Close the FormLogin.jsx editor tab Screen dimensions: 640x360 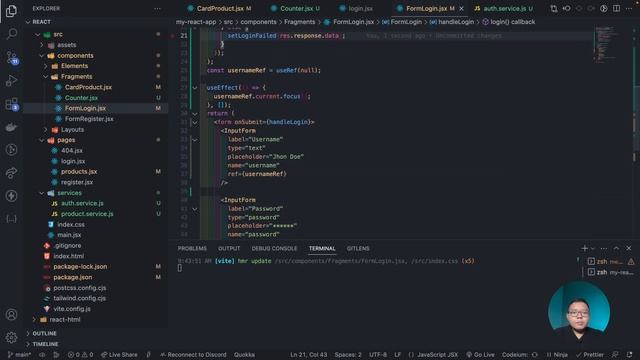coord(461,9)
